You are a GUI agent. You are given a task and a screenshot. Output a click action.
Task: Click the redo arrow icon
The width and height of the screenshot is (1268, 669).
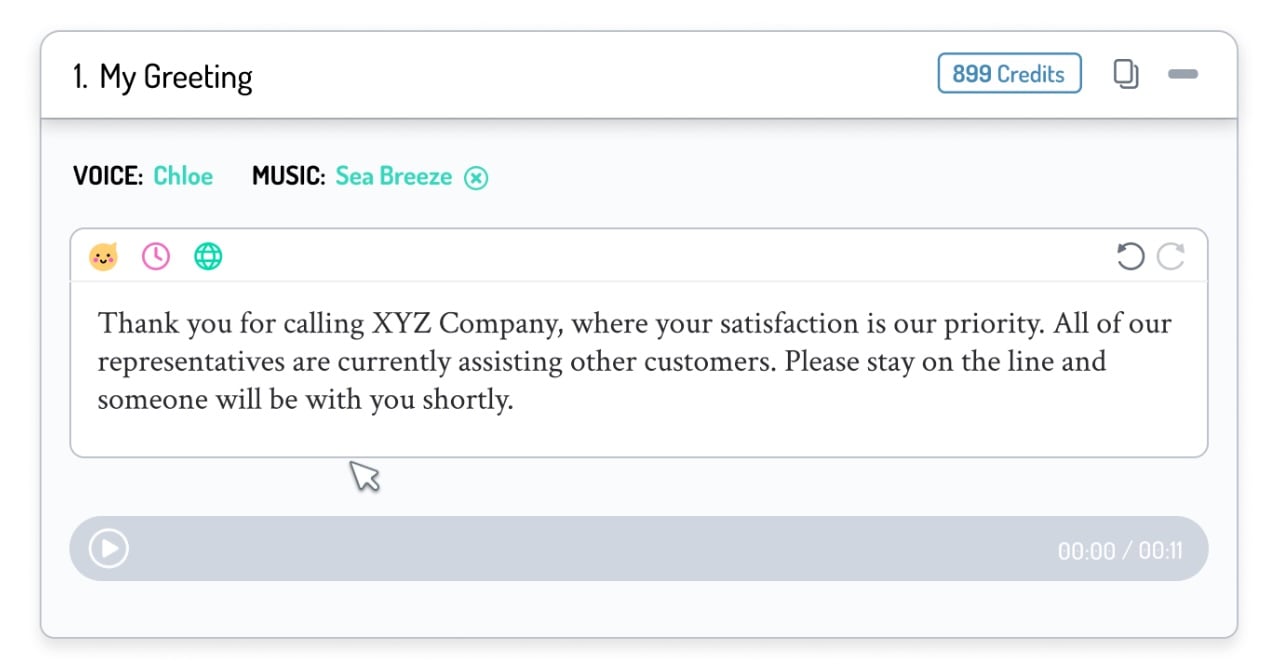coord(1171,257)
